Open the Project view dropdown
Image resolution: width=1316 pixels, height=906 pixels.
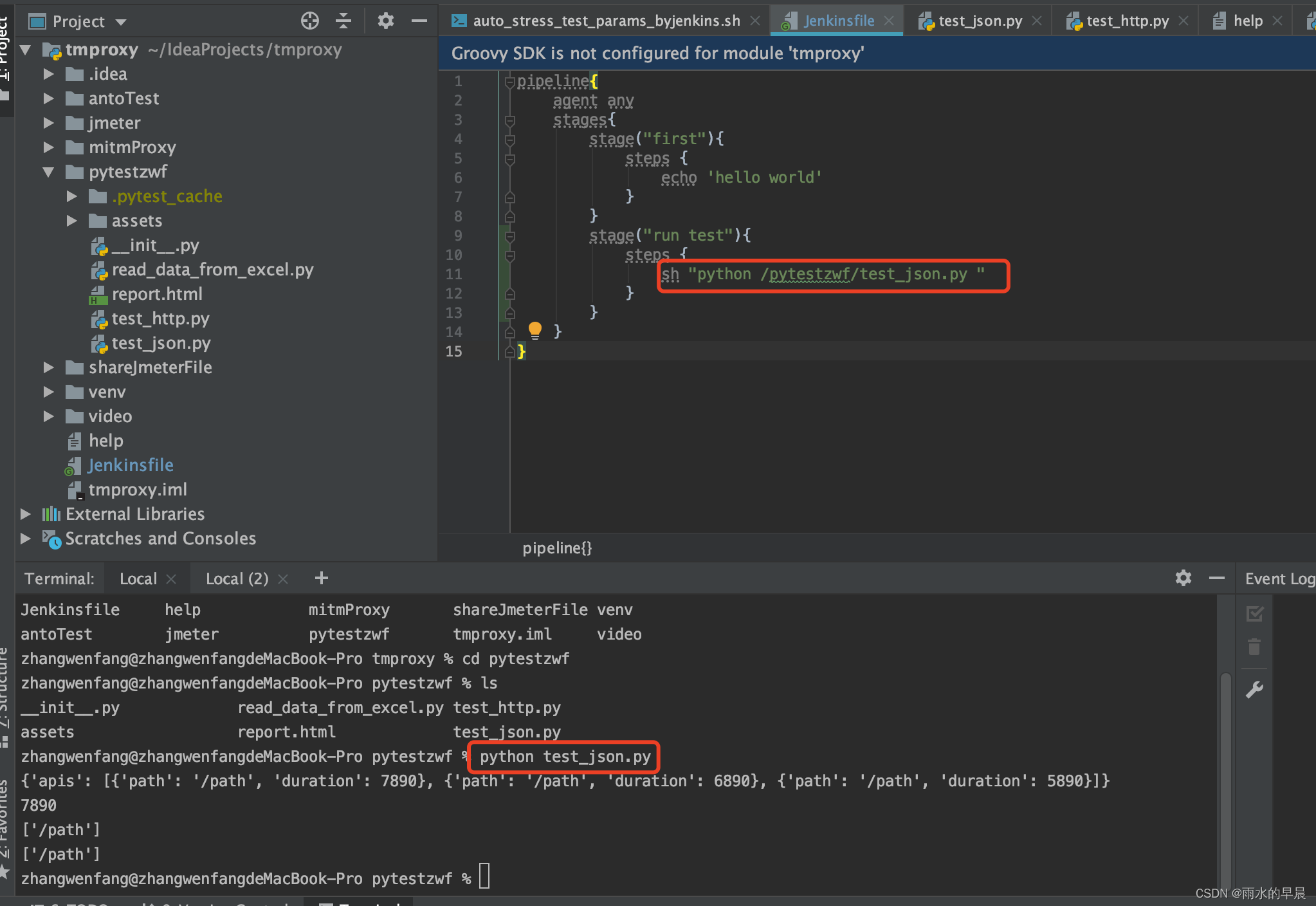pyautogui.click(x=122, y=22)
